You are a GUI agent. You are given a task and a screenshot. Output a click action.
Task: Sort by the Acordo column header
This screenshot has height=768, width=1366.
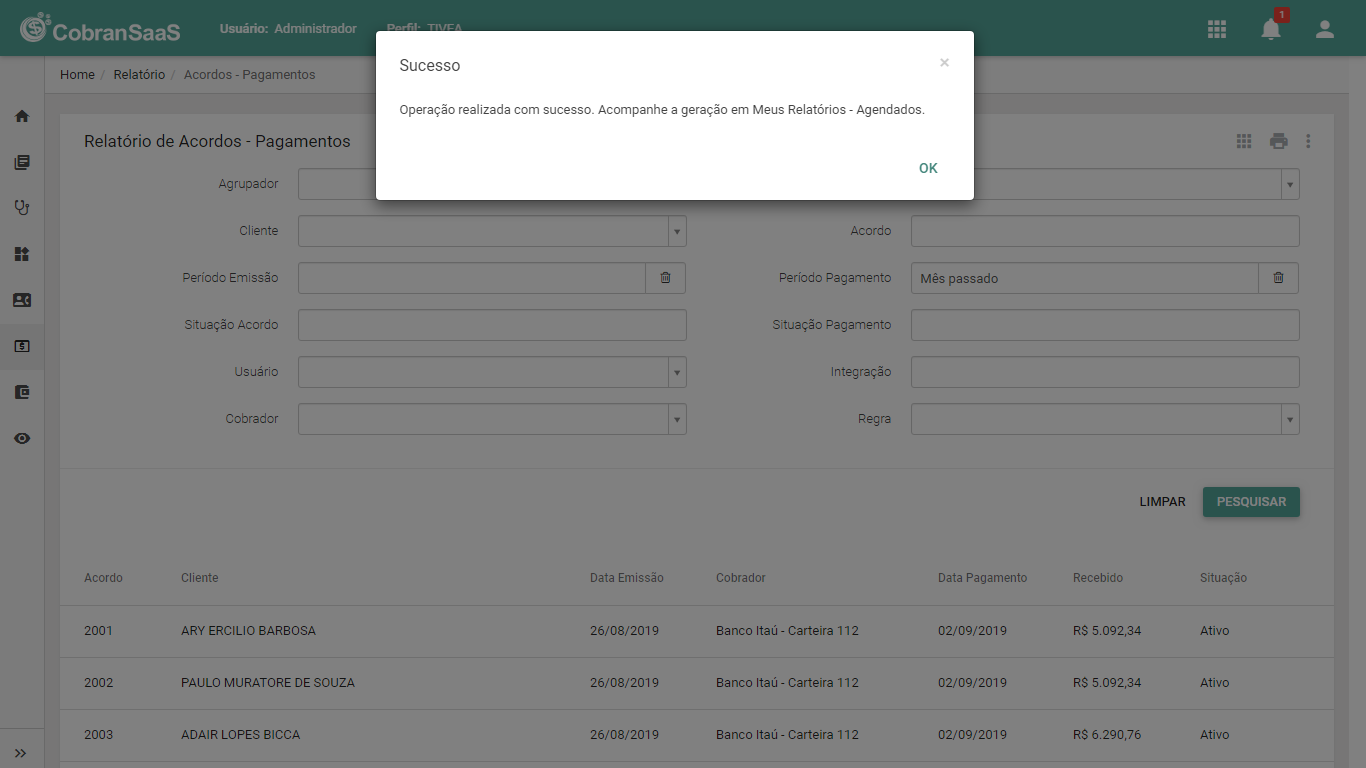(x=104, y=578)
